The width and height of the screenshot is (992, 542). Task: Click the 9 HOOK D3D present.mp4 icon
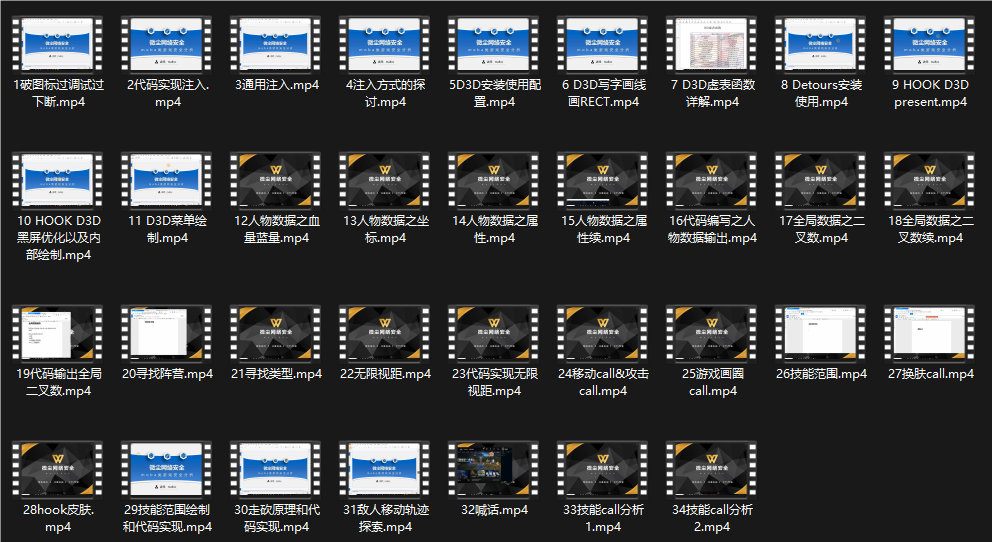click(930, 44)
